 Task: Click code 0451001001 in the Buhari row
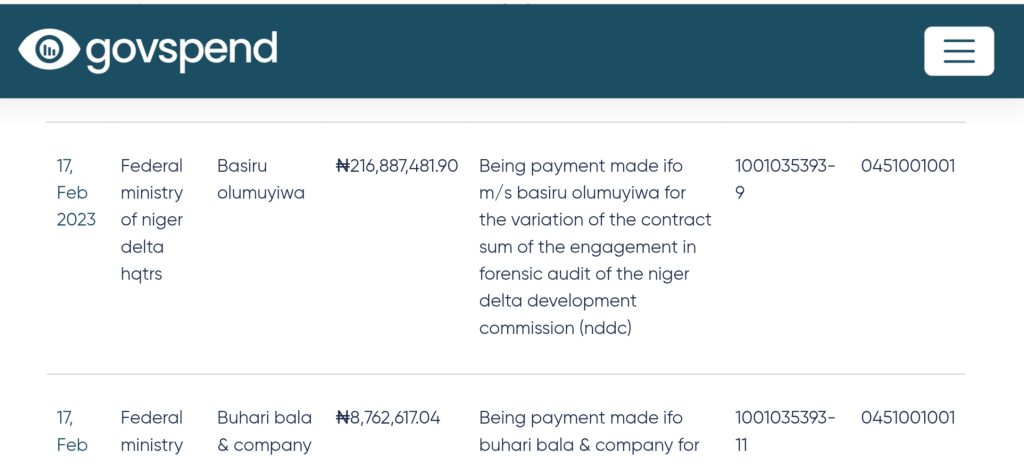point(908,418)
